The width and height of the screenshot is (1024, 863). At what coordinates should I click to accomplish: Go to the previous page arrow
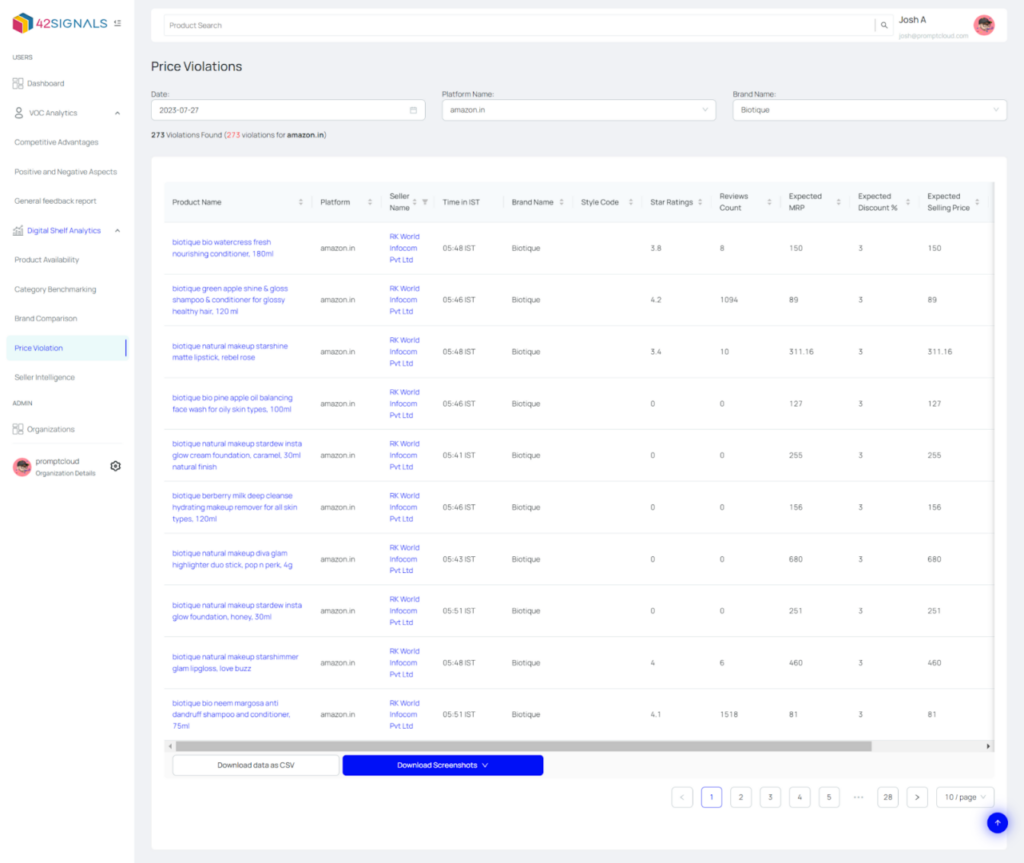(682, 797)
